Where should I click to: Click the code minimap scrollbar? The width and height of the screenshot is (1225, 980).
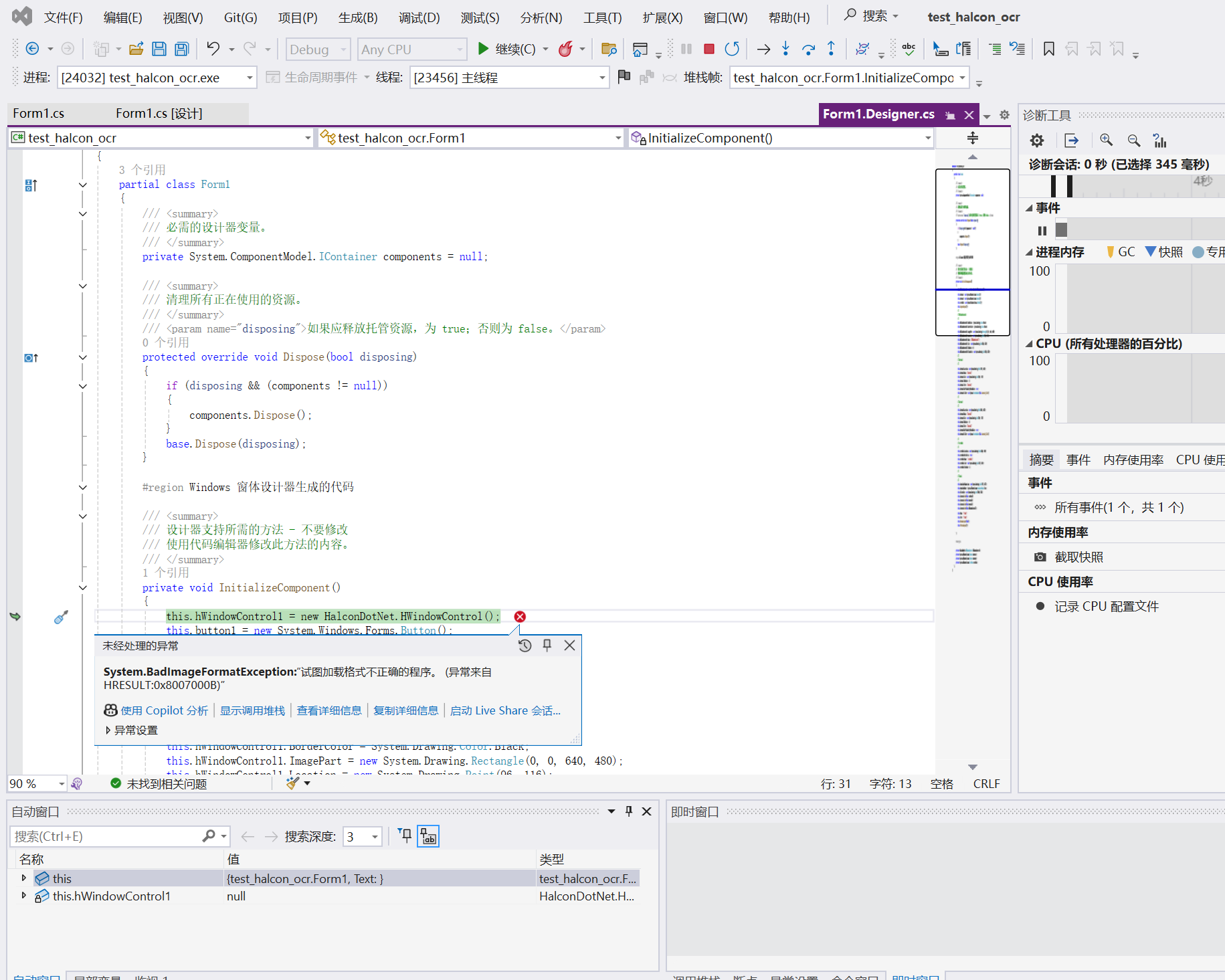pyautogui.click(x=973, y=462)
